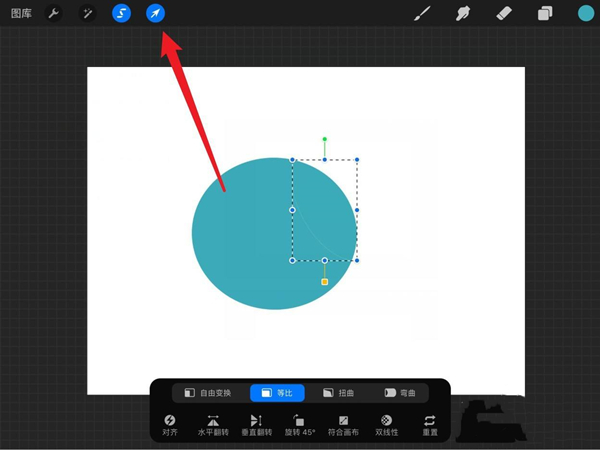Image resolution: width=600 pixels, height=450 pixels.
Task: Open the teal color swatch
Action: pos(585,14)
